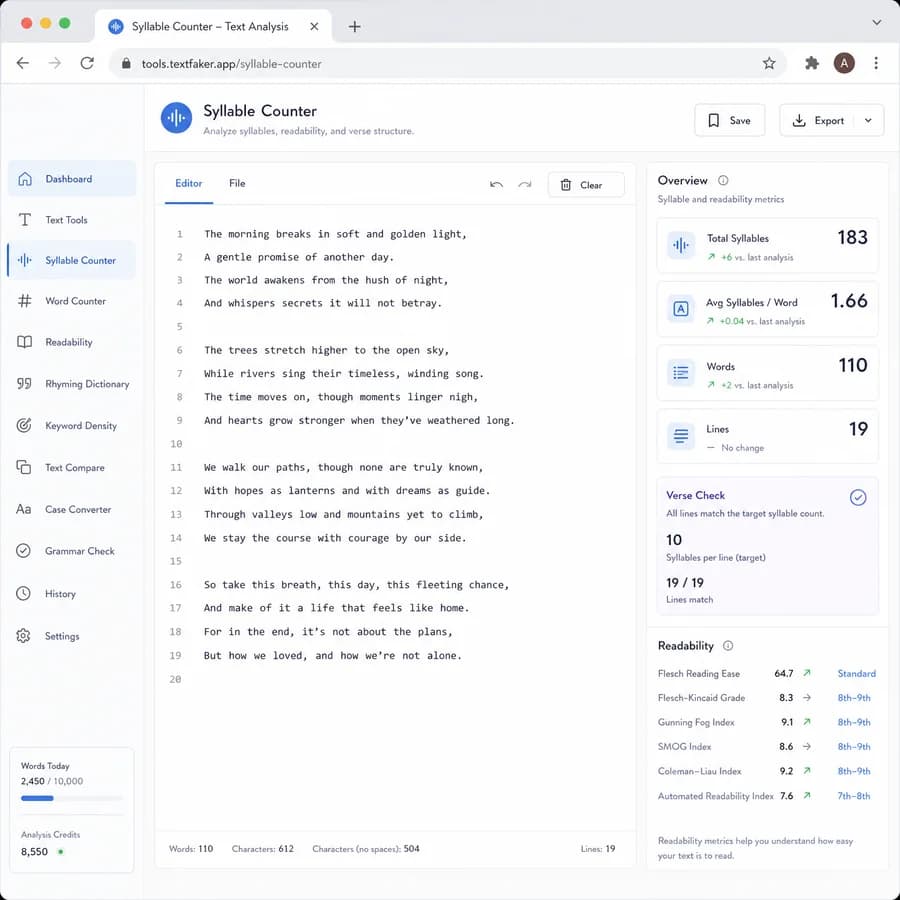Click the Flesch-Kincaid 8th–9th grade link
900x900 pixels.
coord(854,698)
